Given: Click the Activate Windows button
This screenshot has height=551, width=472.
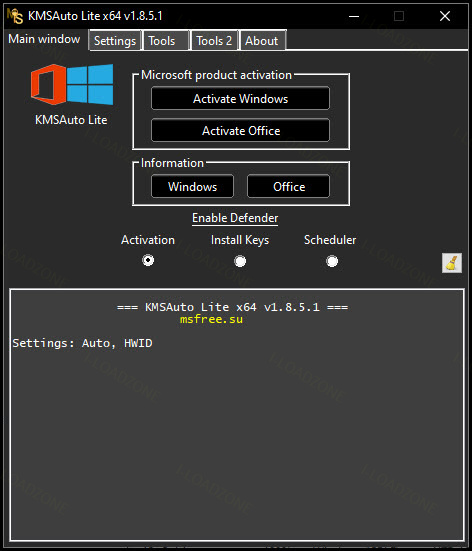Looking at the screenshot, I should [x=240, y=99].
